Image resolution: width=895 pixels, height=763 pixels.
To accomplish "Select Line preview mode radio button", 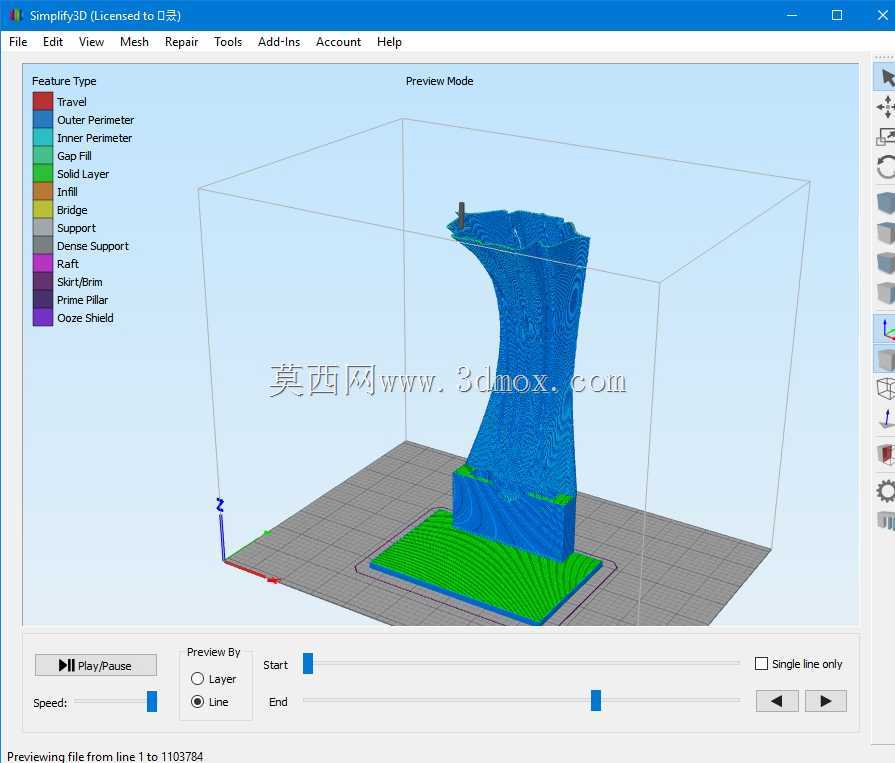I will click(x=197, y=701).
